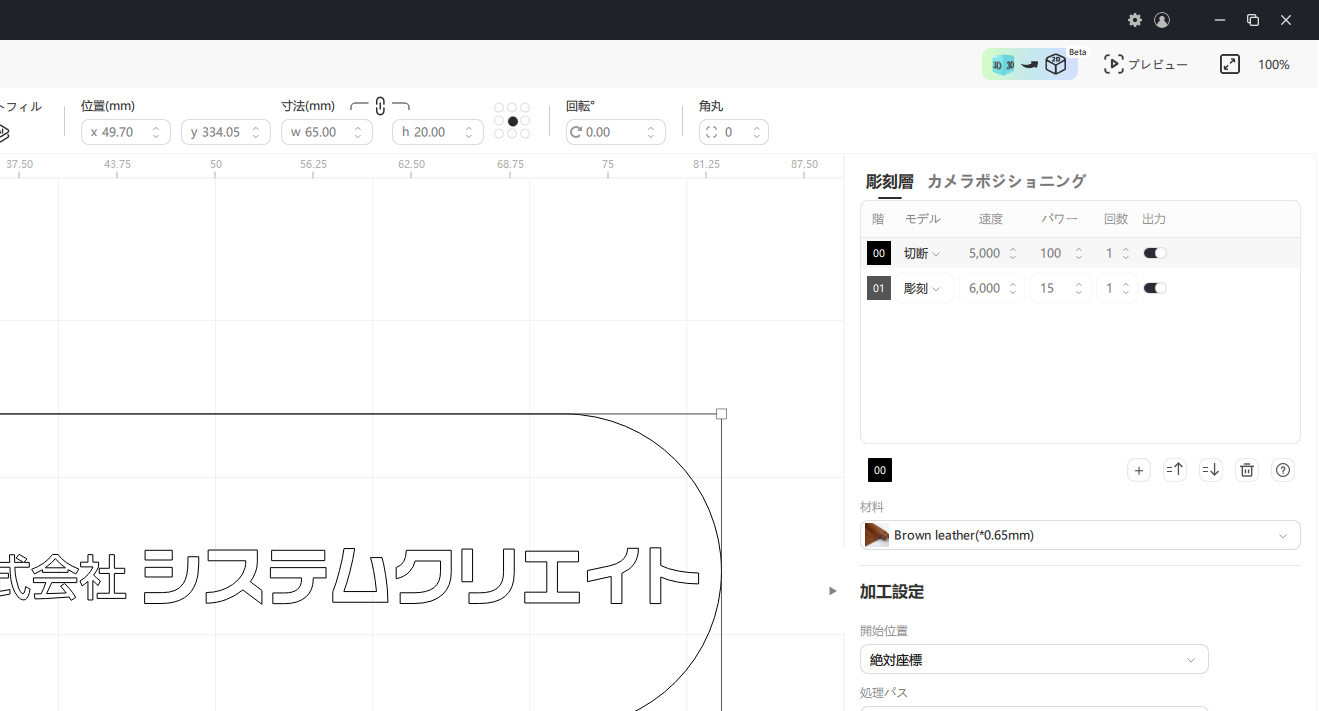
Task: Delete the selected layer with trash icon
Action: pos(1247,470)
